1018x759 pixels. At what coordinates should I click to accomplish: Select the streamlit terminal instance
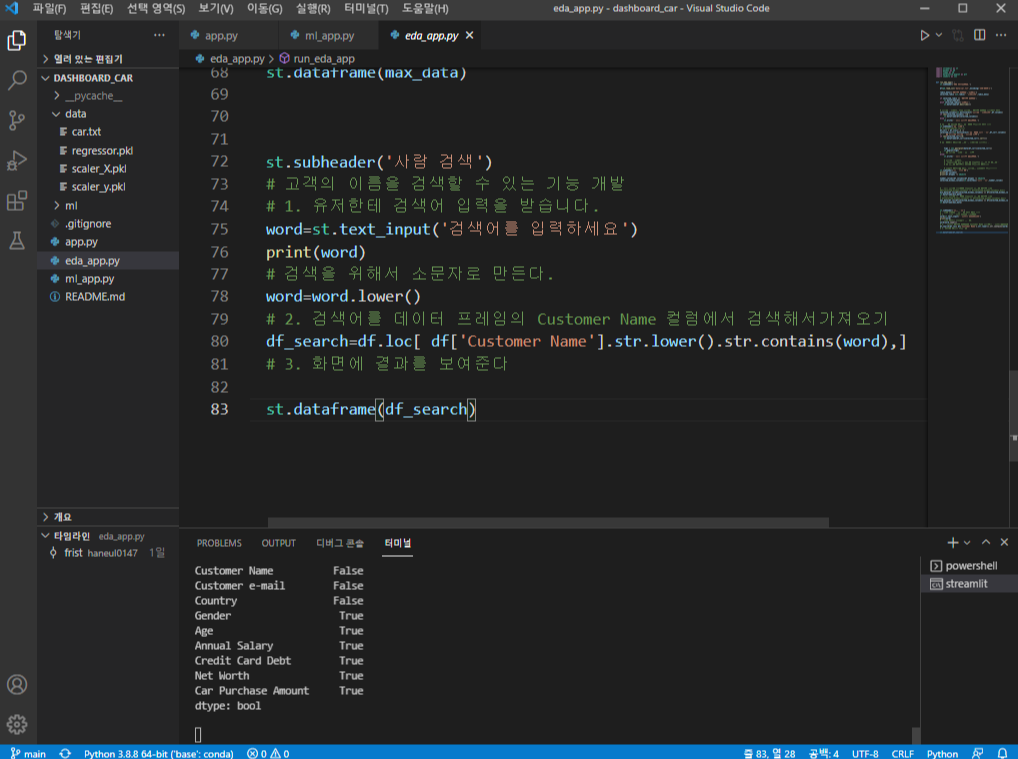coord(969,584)
